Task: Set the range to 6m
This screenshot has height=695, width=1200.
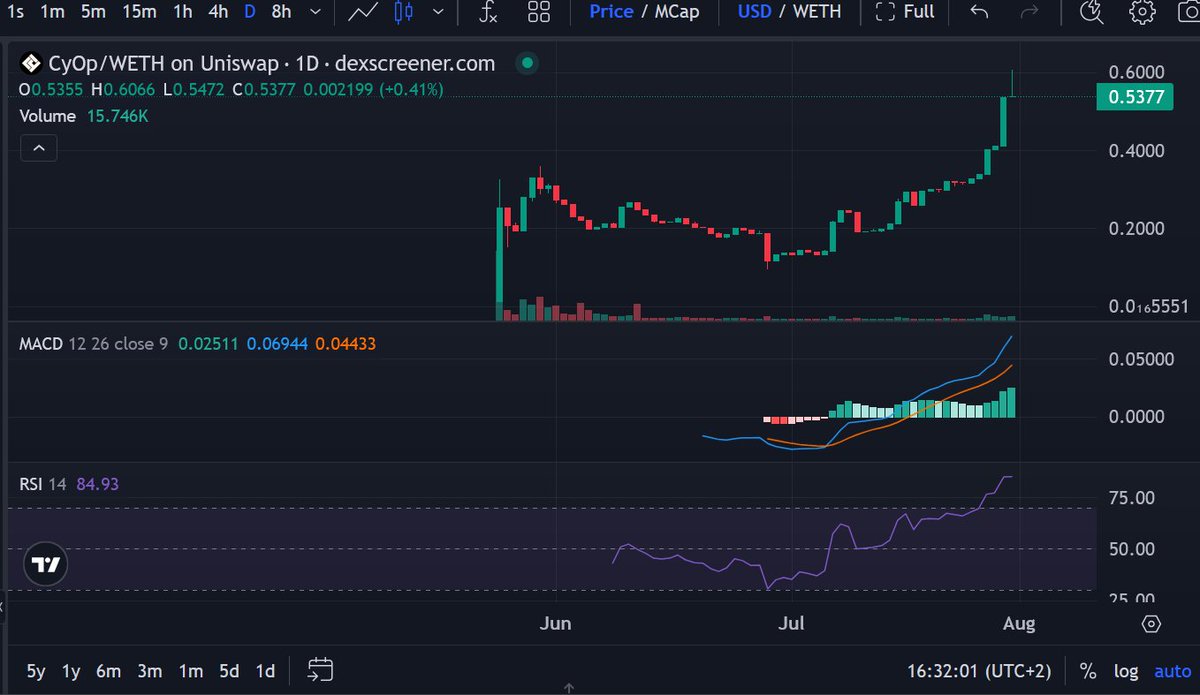Action: (110, 671)
